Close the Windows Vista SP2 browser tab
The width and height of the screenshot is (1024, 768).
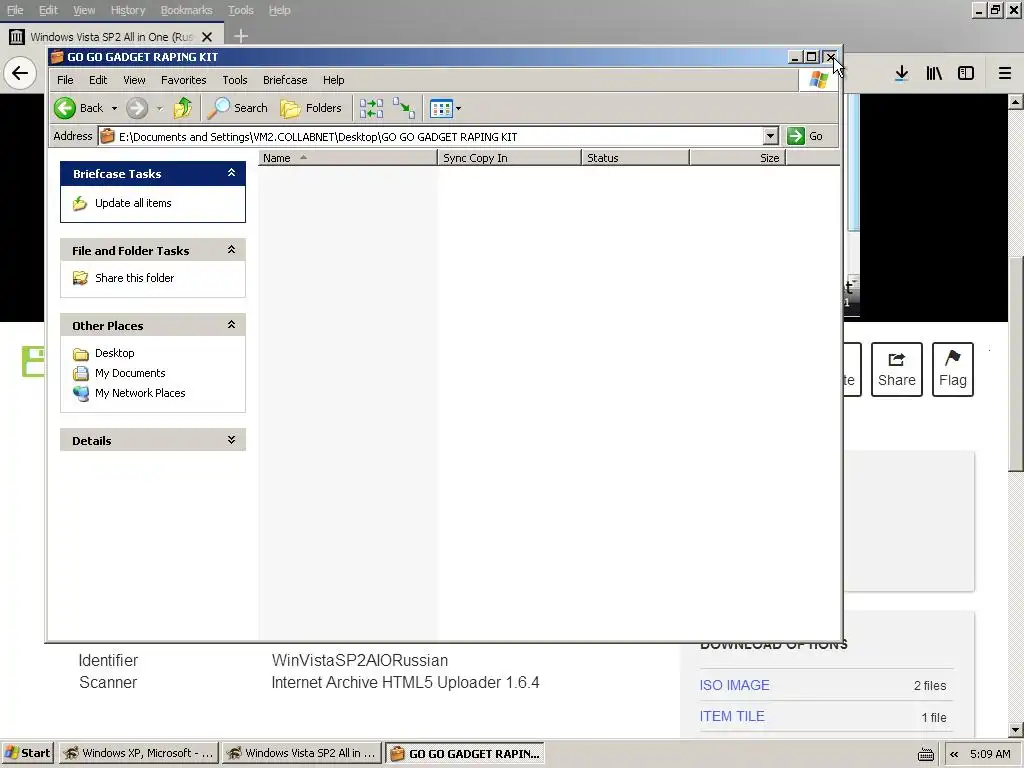point(207,37)
